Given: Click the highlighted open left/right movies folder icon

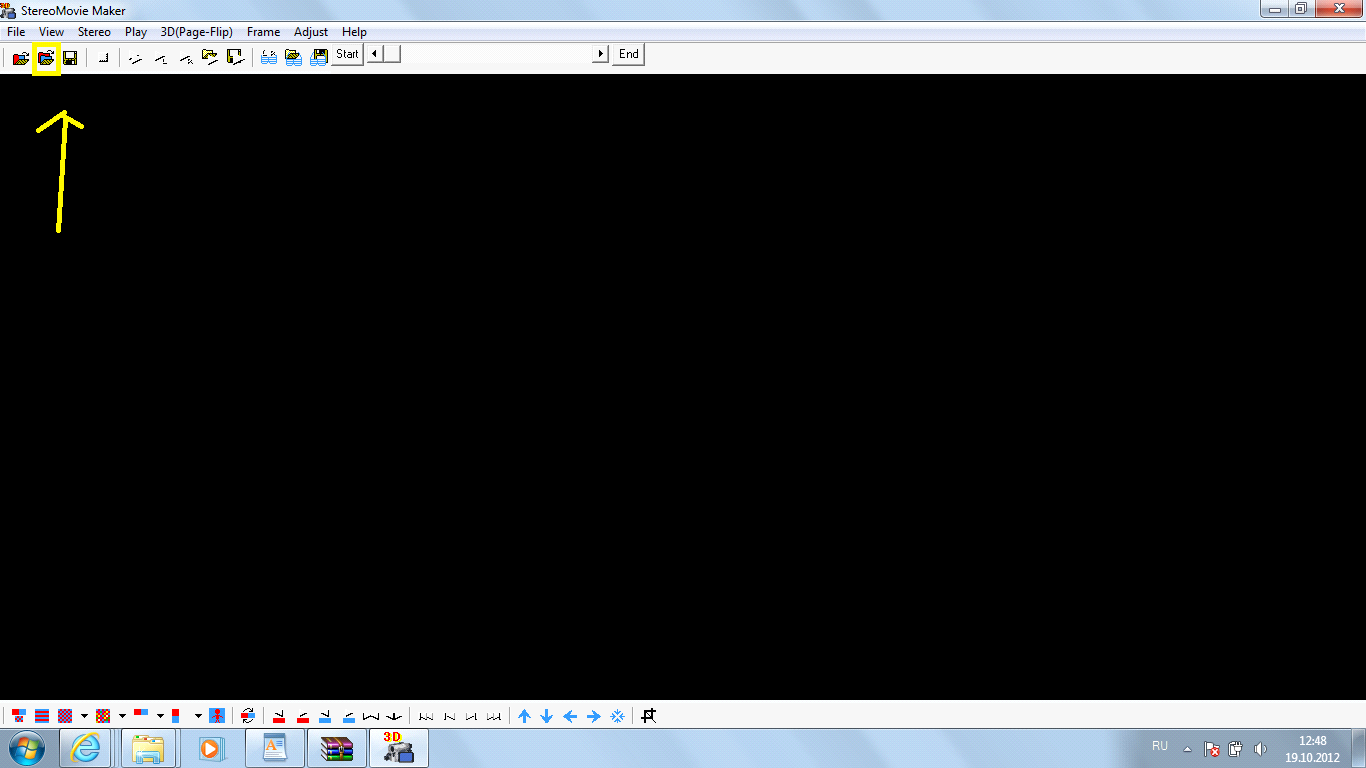Looking at the screenshot, I should click(x=46, y=58).
